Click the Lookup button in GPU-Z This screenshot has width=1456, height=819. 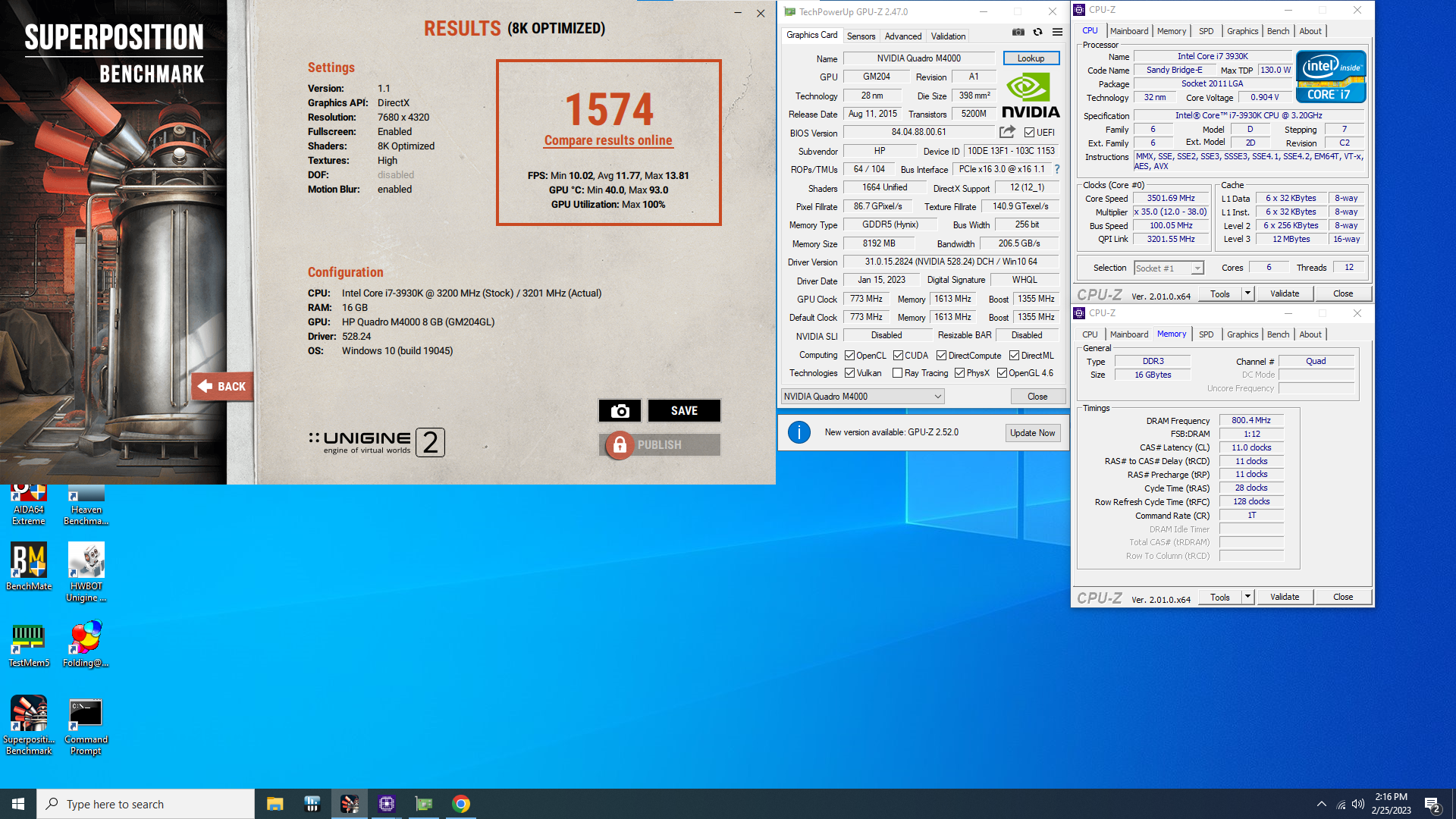pyautogui.click(x=1031, y=58)
